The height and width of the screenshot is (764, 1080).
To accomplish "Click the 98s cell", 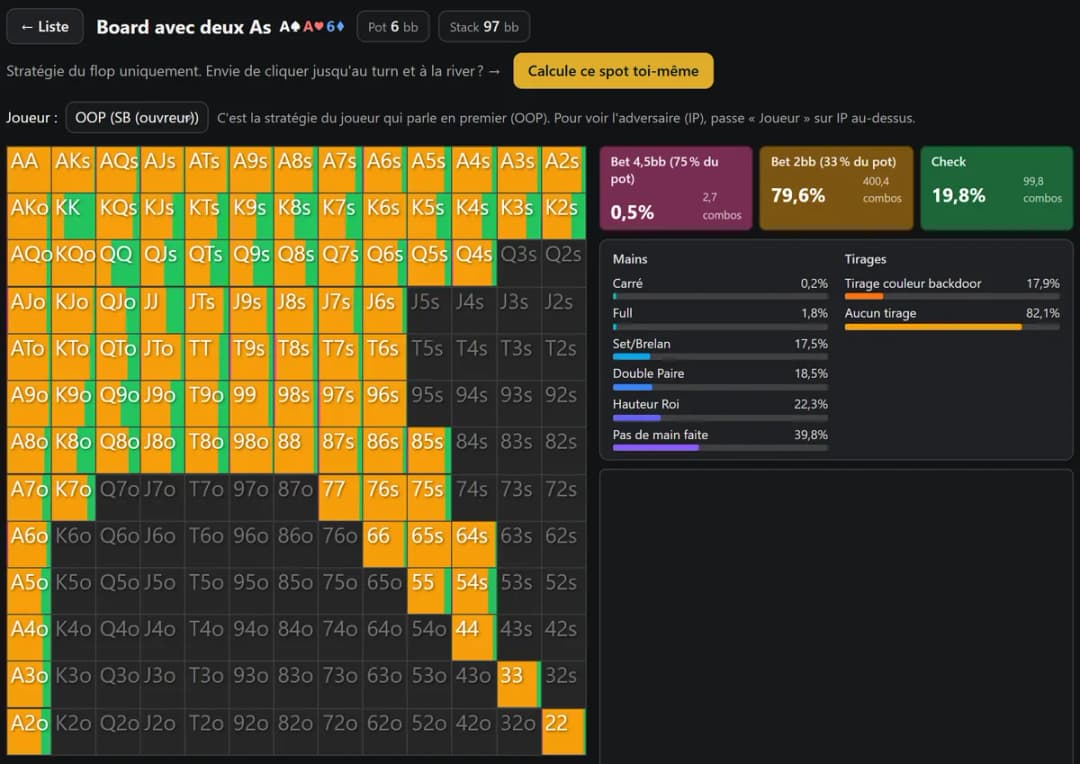I will (x=295, y=404).
